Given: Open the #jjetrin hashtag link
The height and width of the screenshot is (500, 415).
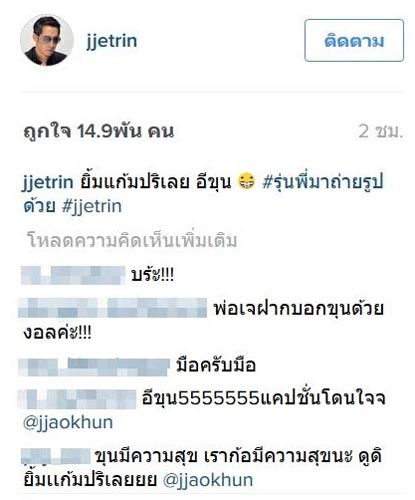Looking at the screenshot, I should 92,206.
